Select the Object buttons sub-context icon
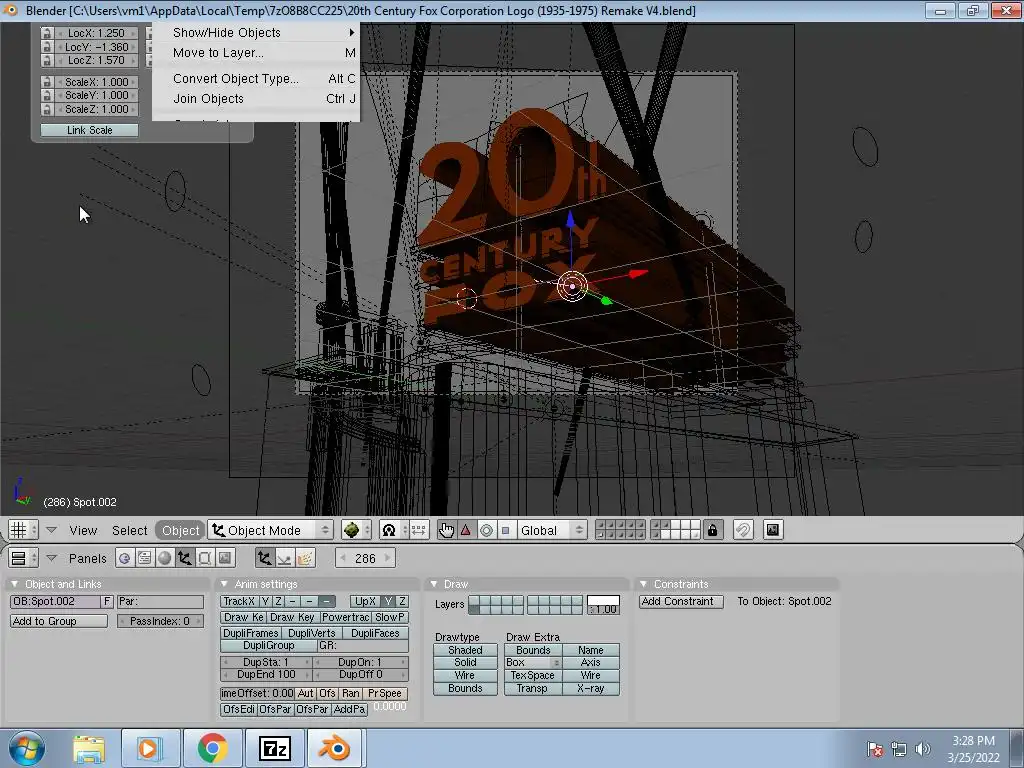Viewport: 1024px width, 768px height. pyautogui.click(x=264, y=558)
